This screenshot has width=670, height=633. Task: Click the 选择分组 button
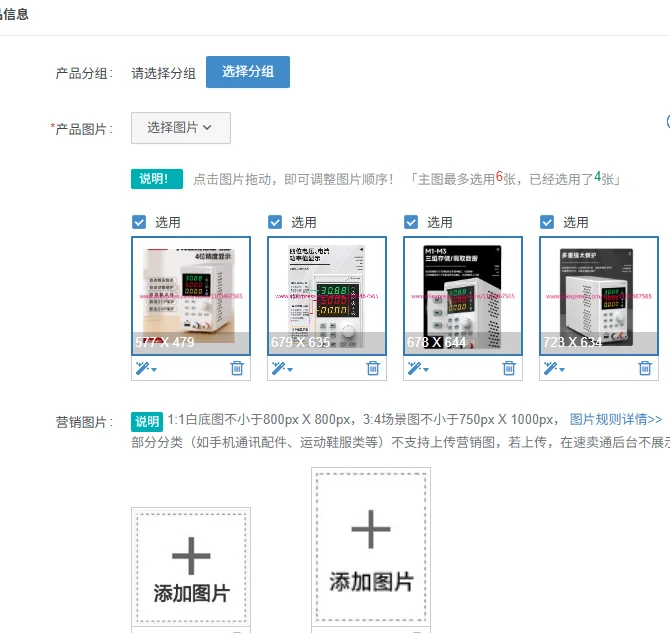(248, 72)
